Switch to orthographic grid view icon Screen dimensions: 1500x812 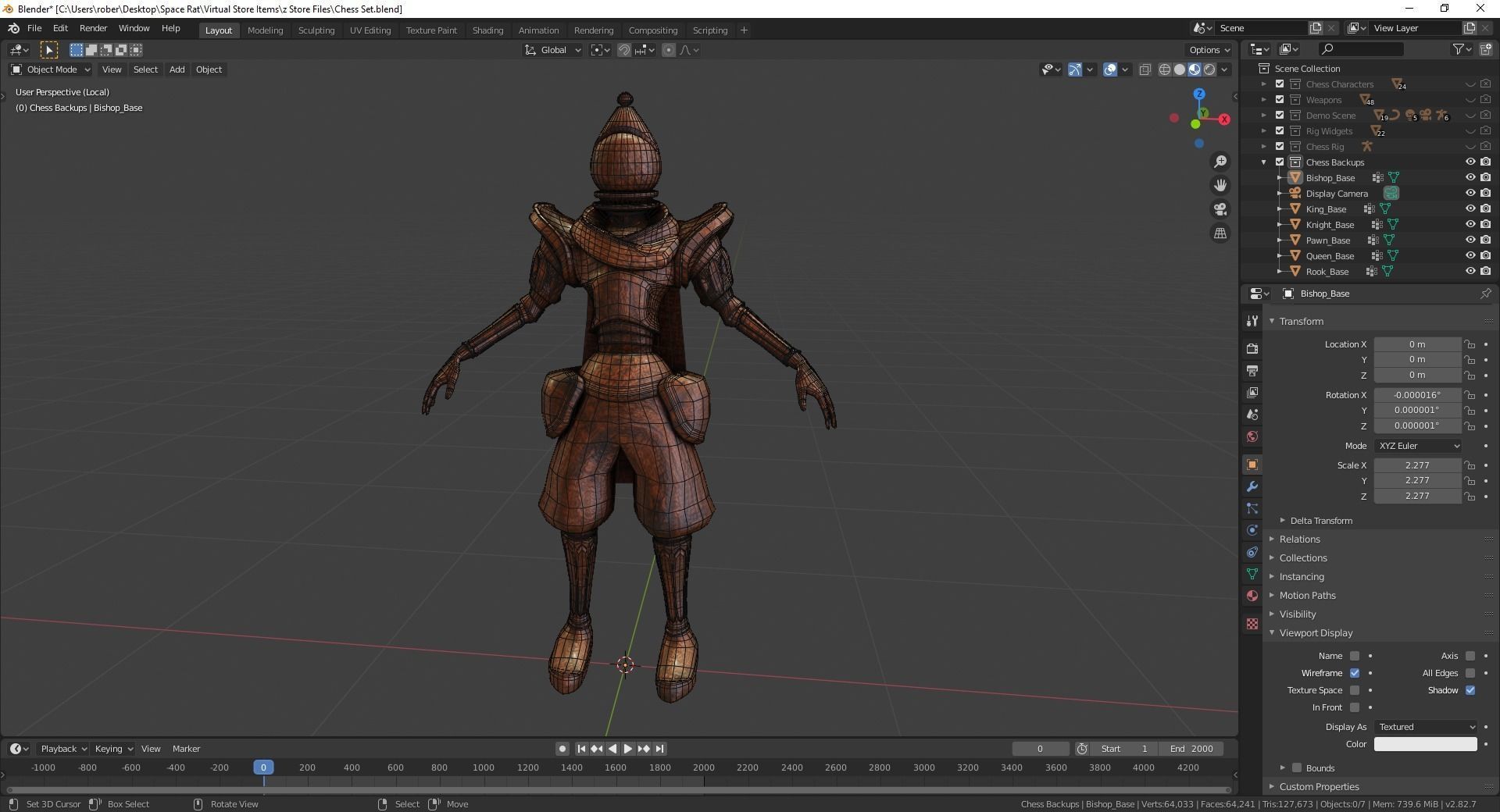1220,233
